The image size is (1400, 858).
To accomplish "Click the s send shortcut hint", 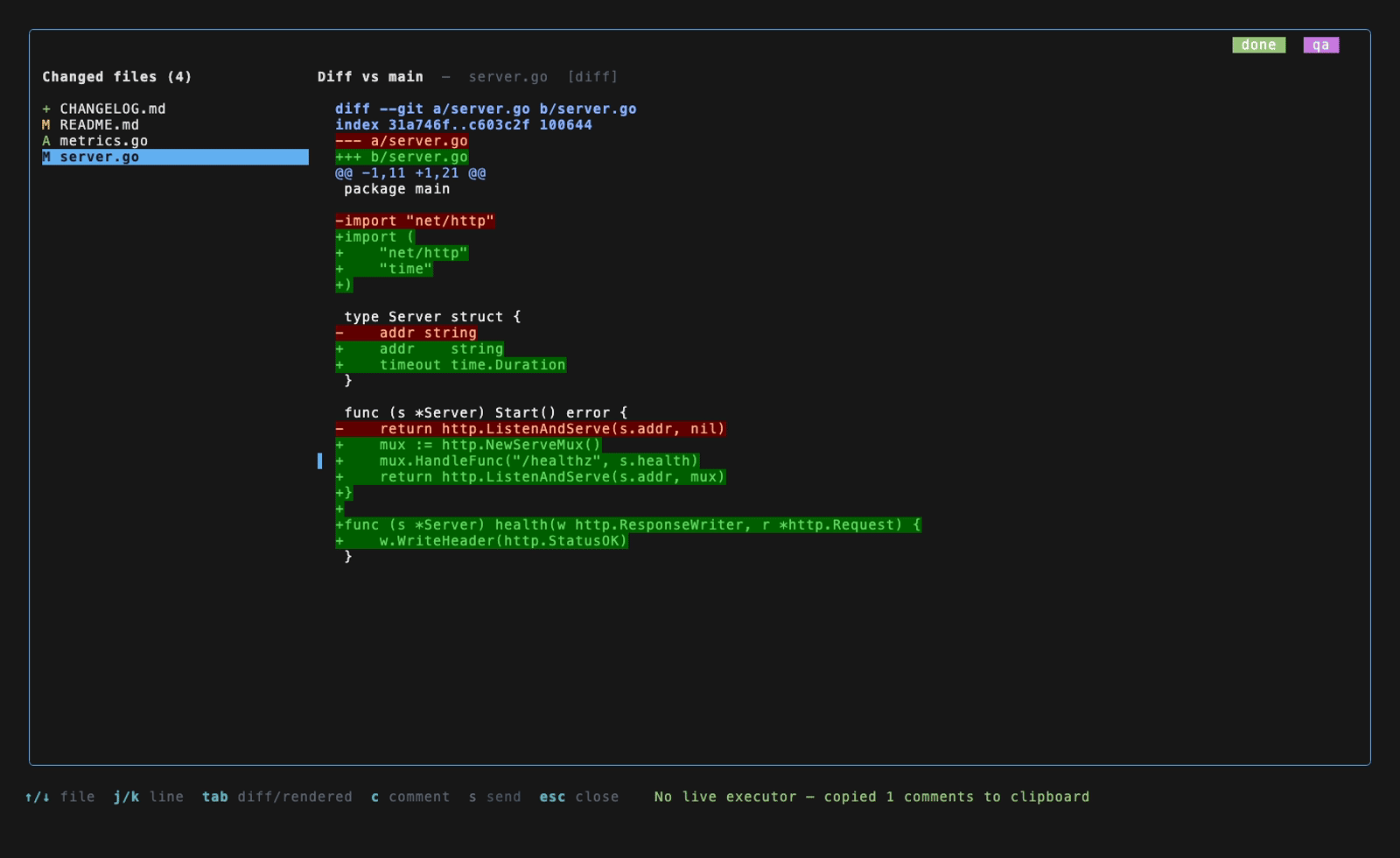I will click(494, 797).
